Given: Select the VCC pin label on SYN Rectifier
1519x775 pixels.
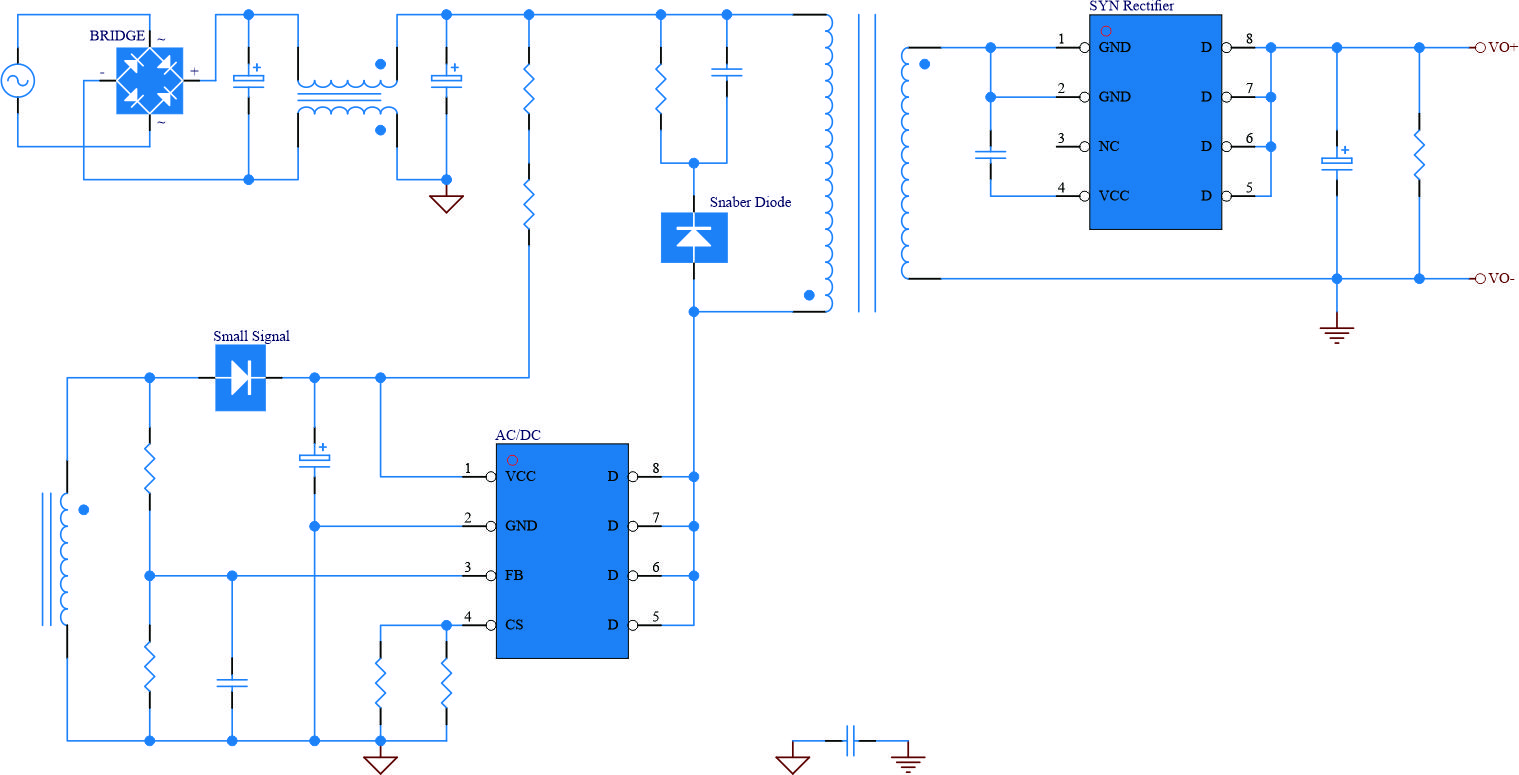Looking at the screenshot, I should pos(1114,196).
